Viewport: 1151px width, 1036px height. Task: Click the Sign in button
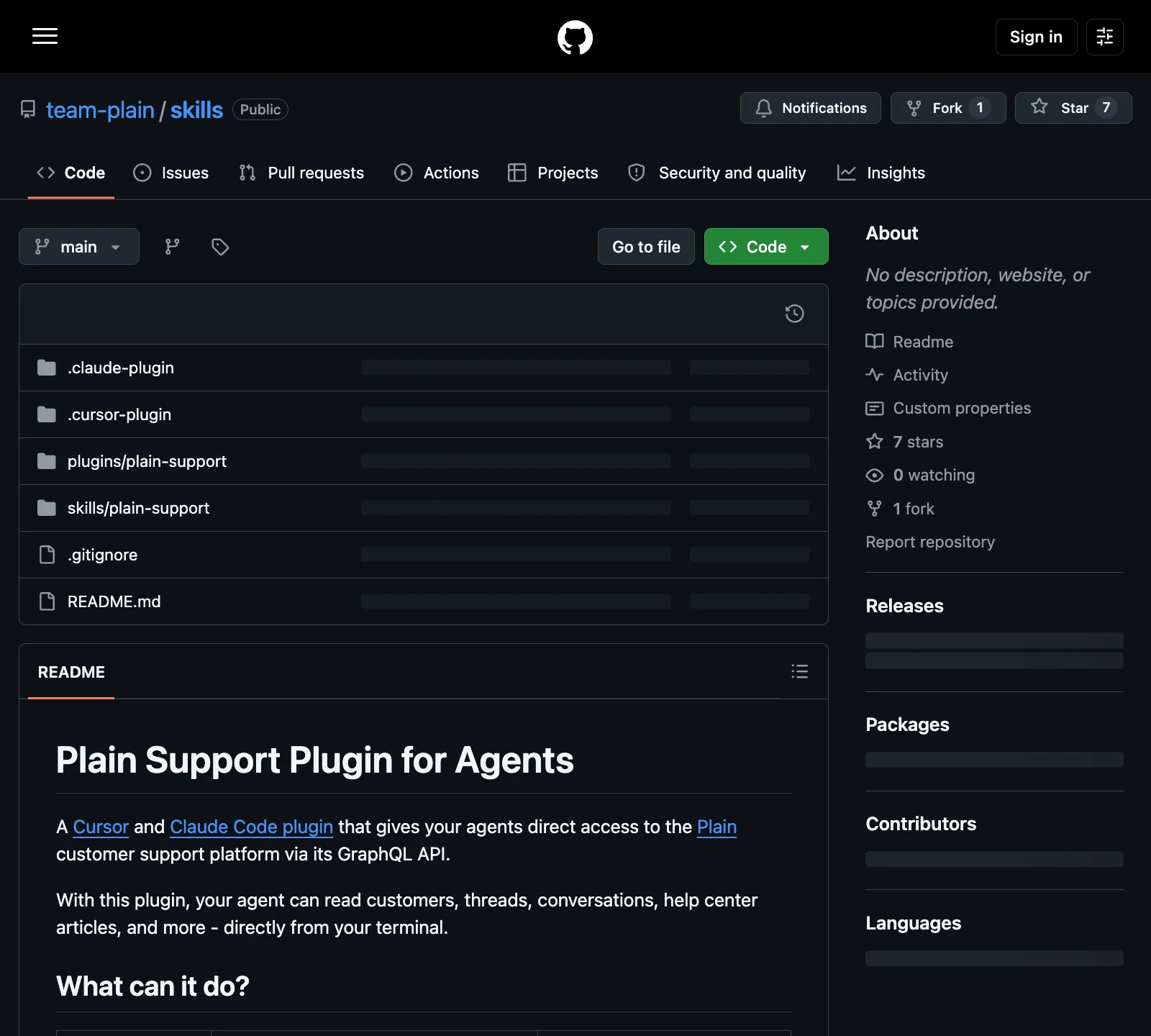(x=1036, y=37)
